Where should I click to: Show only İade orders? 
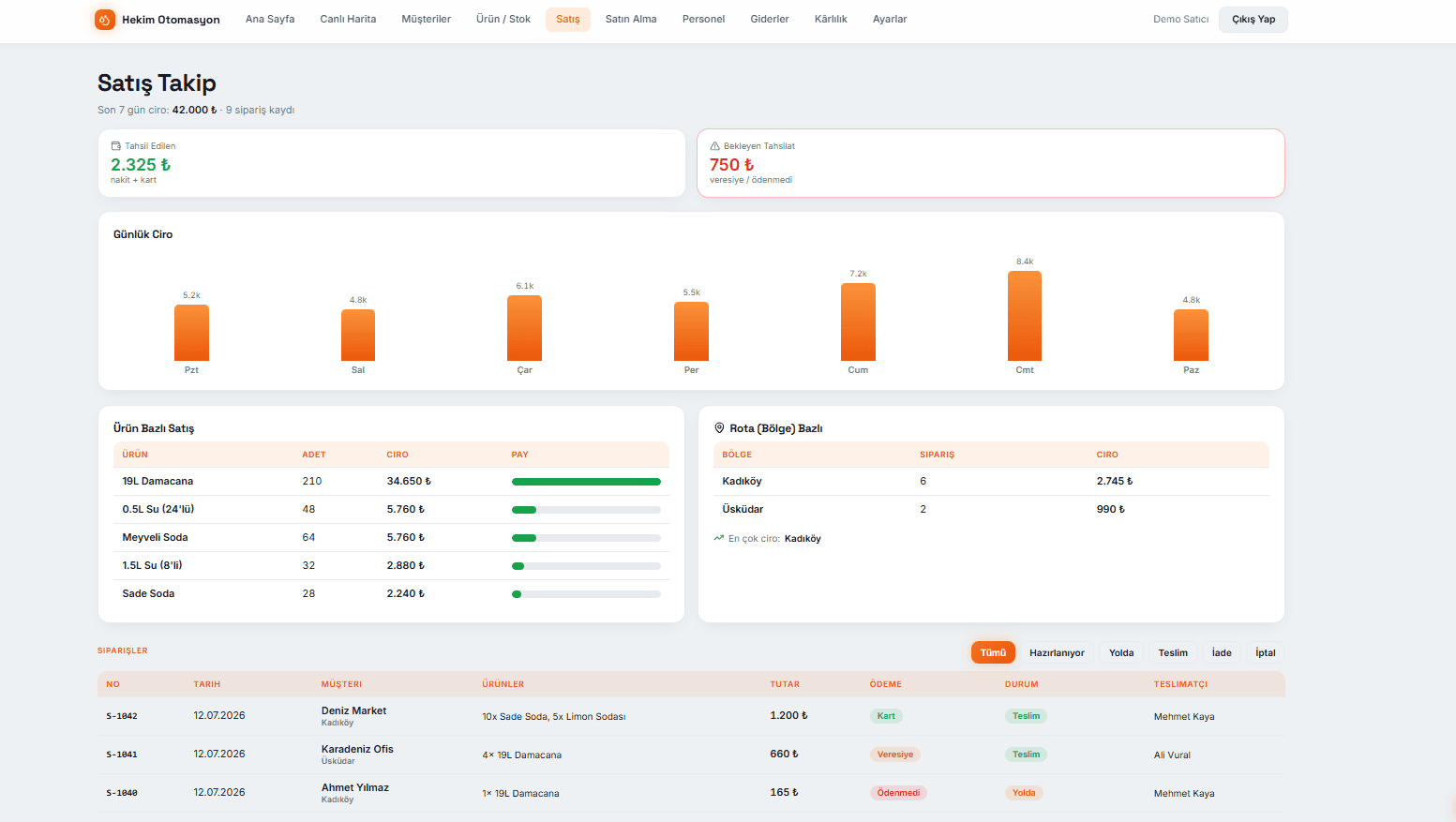(1222, 652)
